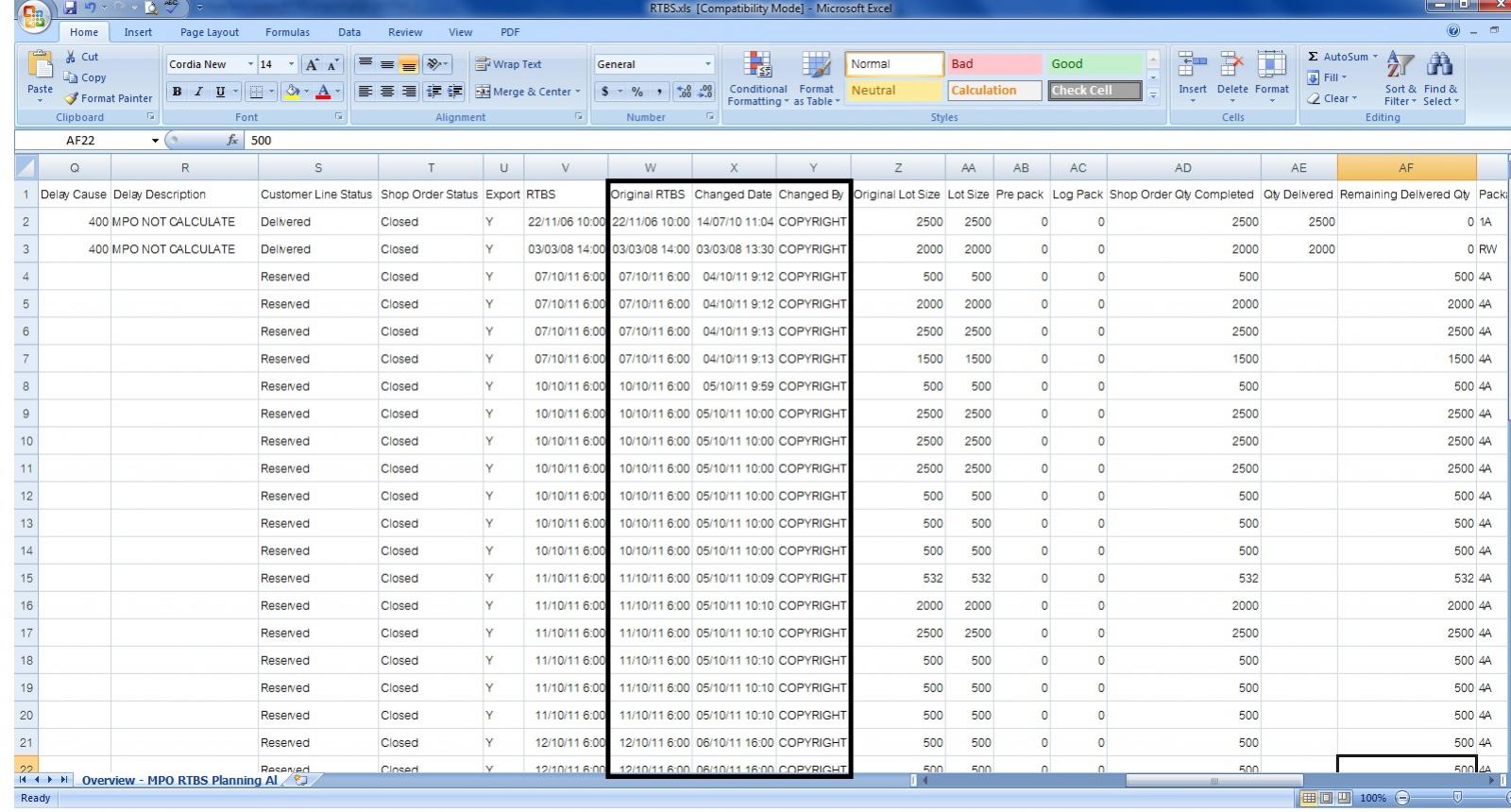
Task: Click the Delete cells icon
Action: (1231, 66)
